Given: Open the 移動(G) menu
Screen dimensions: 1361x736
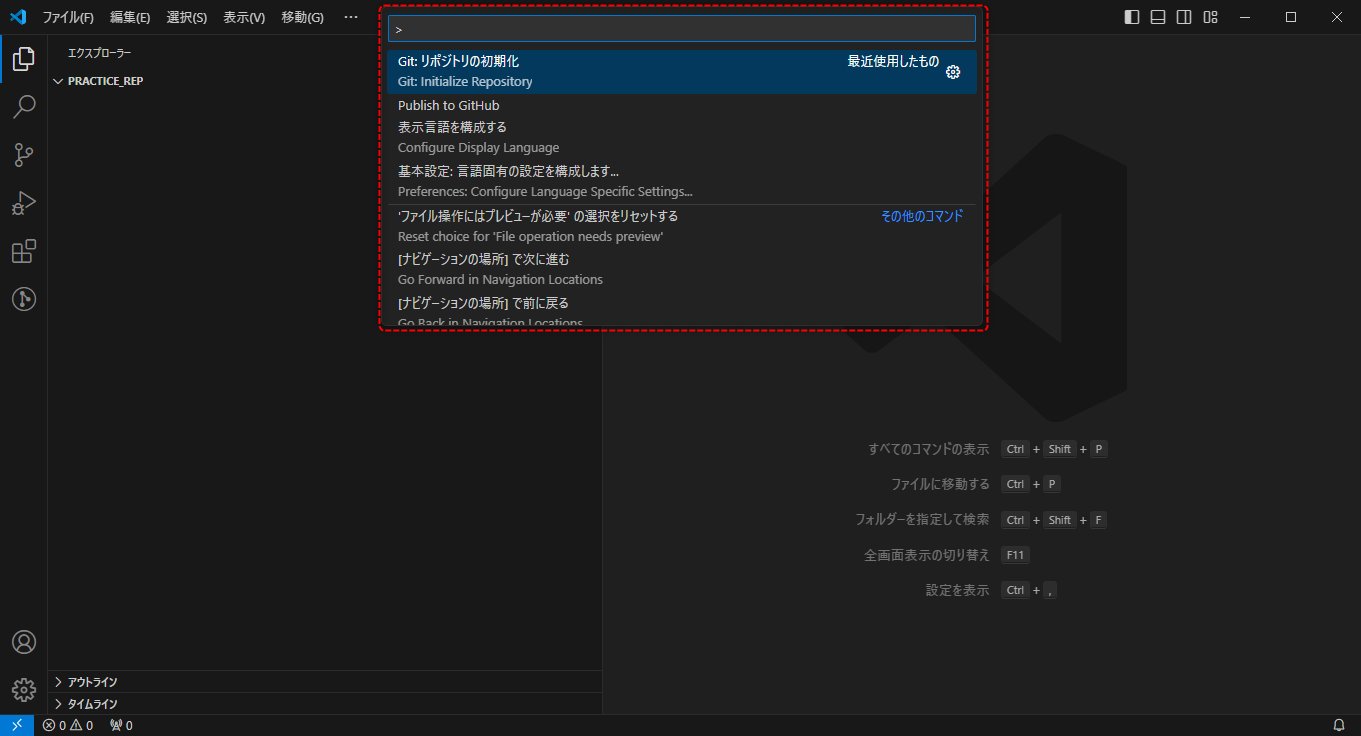Looking at the screenshot, I should click(303, 17).
